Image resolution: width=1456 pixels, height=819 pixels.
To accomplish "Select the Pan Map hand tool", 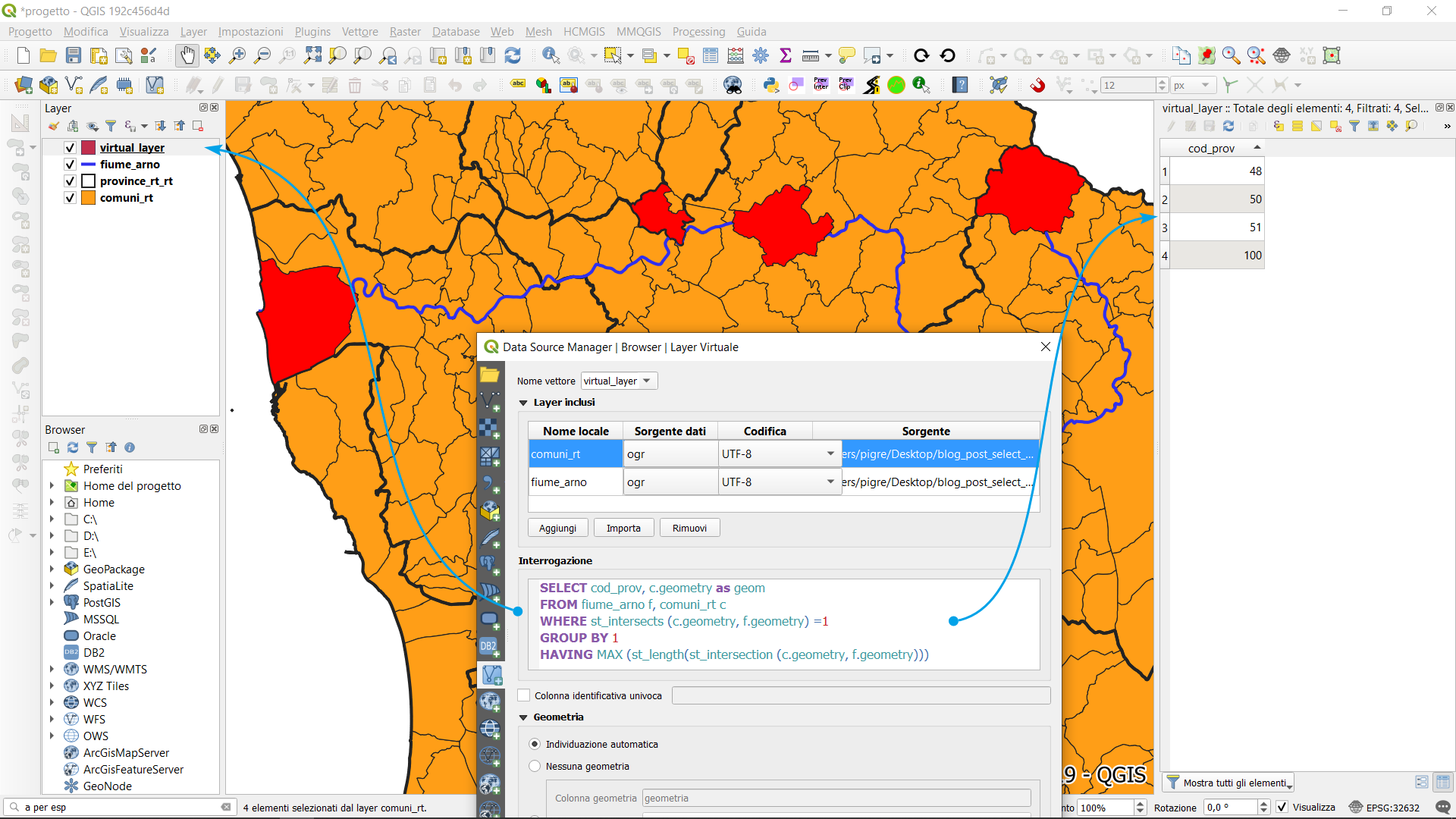I will (187, 55).
